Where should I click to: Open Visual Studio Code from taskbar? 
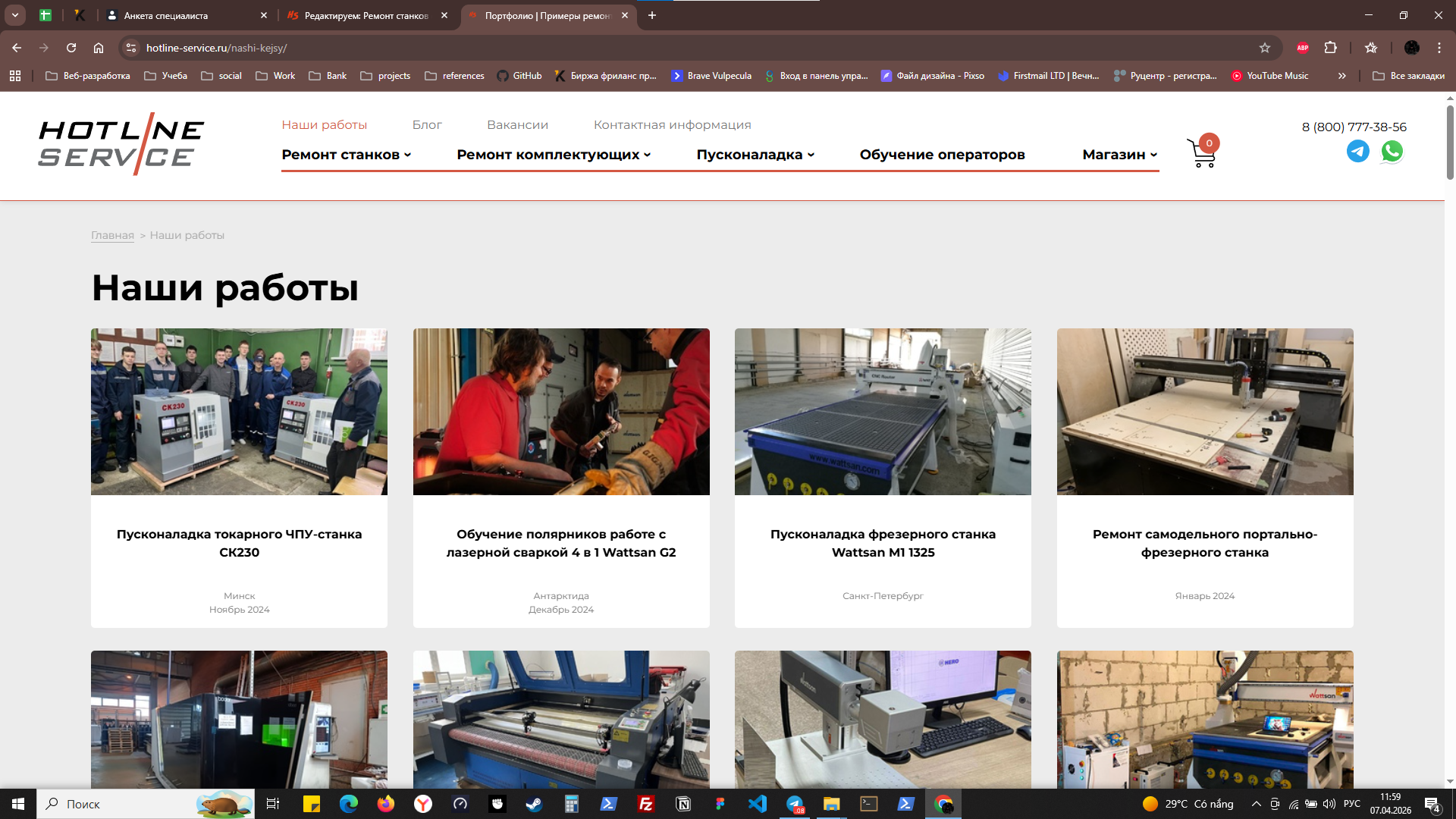coord(757,804)
